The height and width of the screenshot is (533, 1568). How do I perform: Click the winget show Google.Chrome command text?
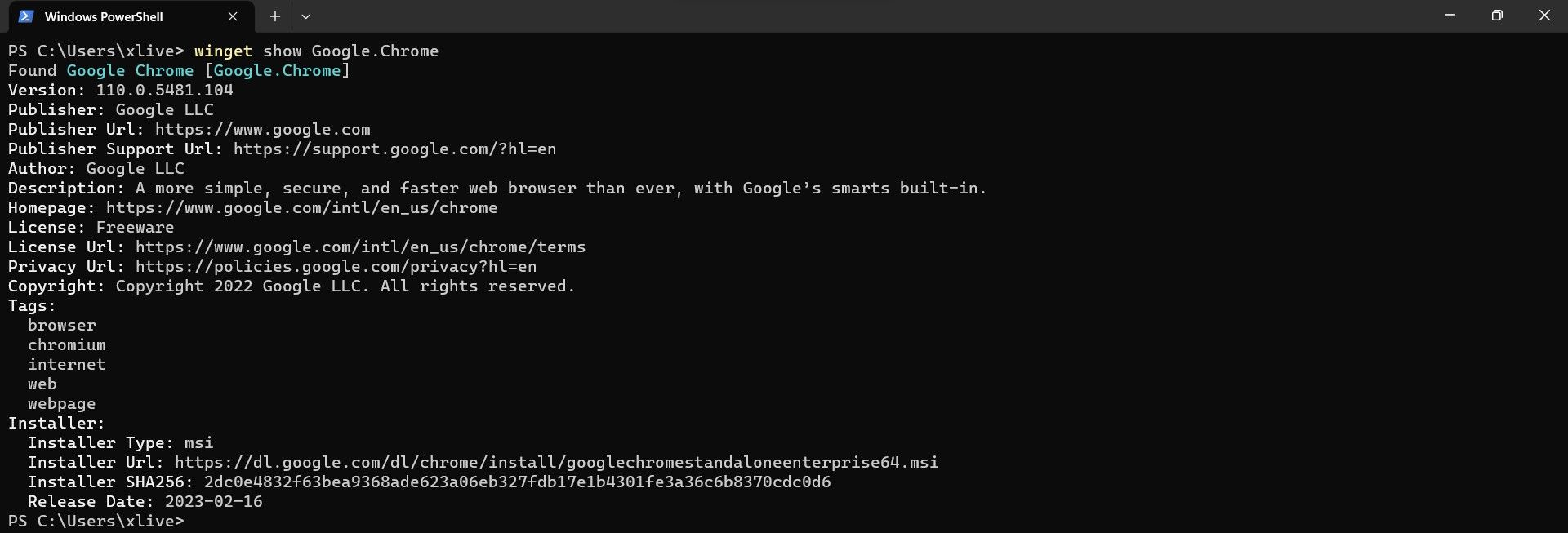(316, 51)
